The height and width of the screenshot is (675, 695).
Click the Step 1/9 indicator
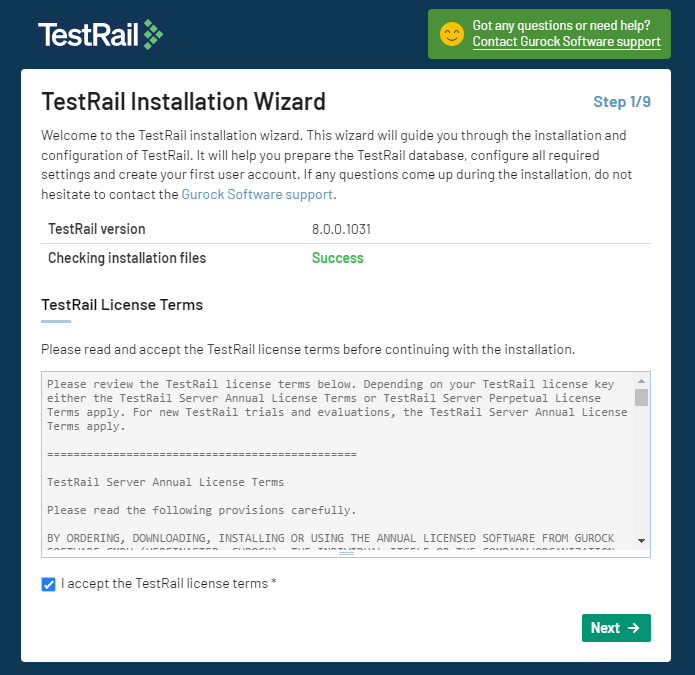pyautogui.click(x=622, y=102)
